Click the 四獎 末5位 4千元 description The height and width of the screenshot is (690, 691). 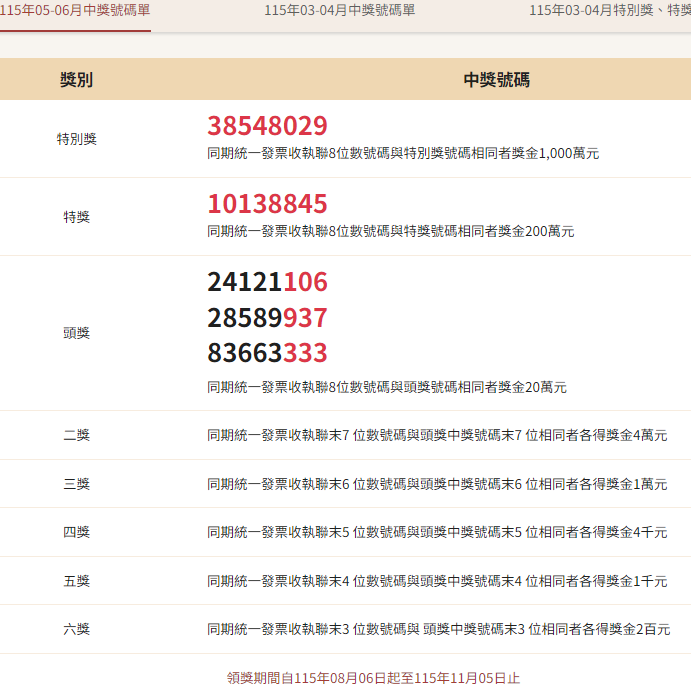[437, 532]
